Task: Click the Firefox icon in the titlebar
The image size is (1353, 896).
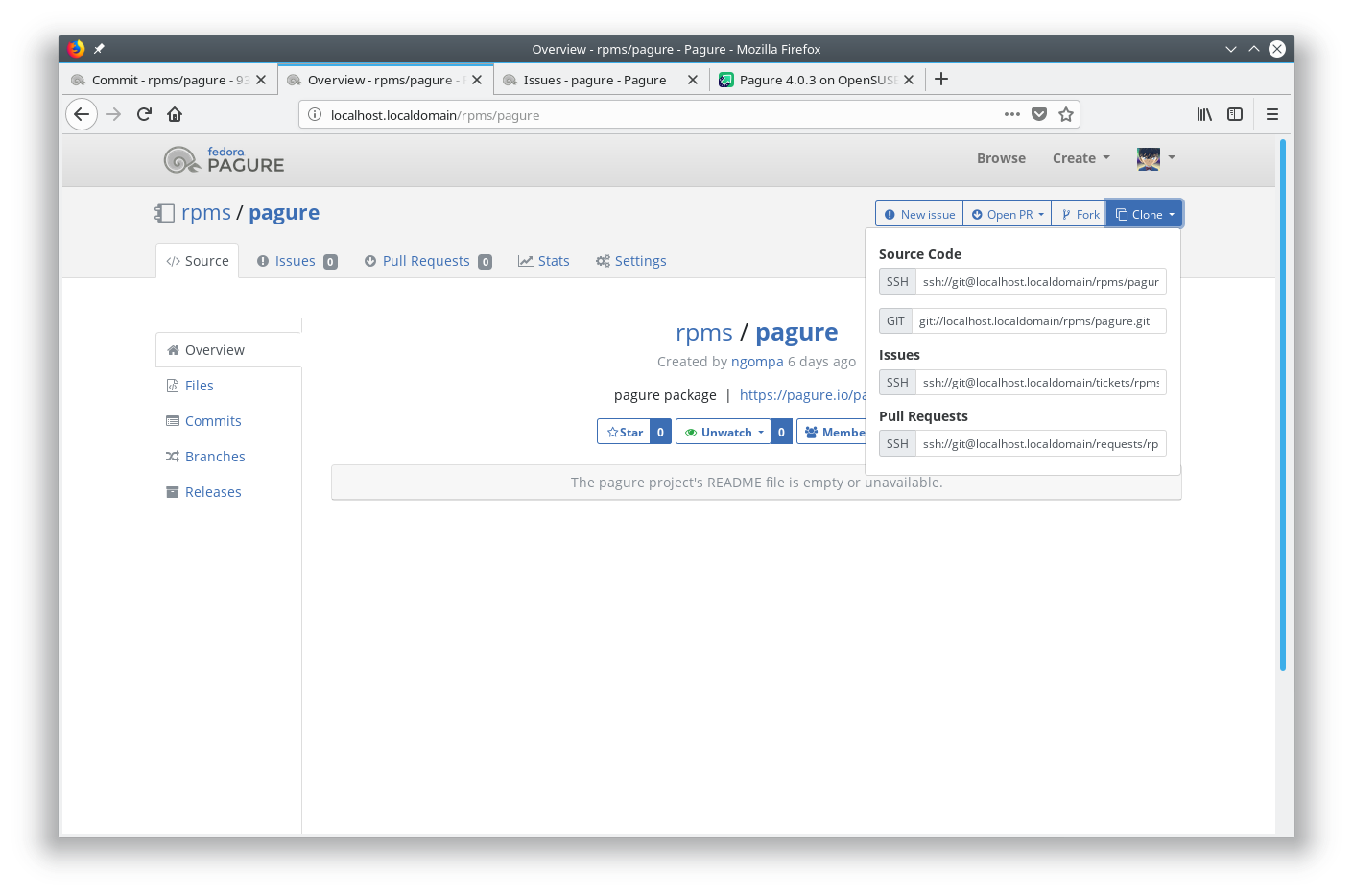Action: [x=77, y=49]
